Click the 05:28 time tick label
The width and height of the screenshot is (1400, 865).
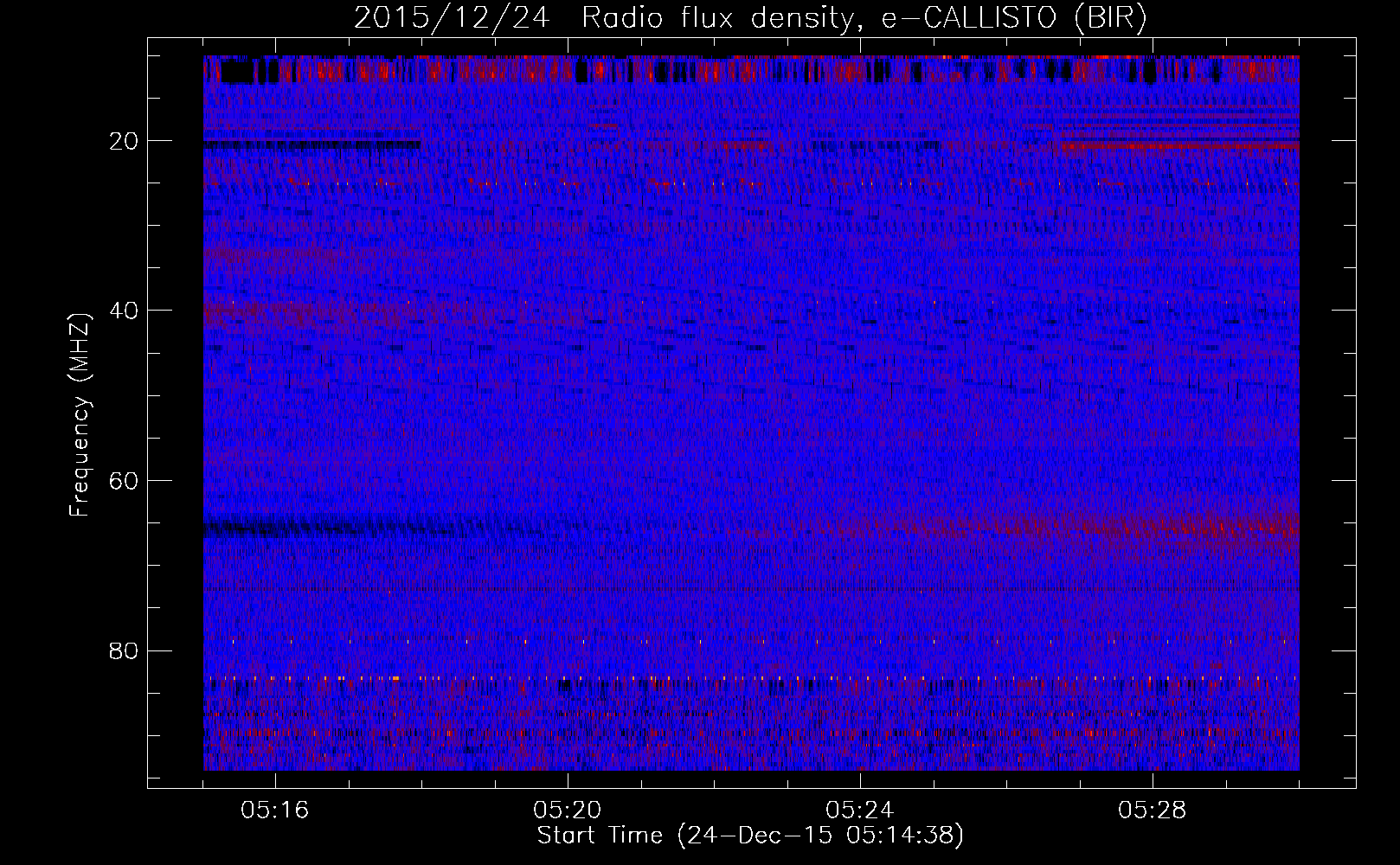[1153, 811]
